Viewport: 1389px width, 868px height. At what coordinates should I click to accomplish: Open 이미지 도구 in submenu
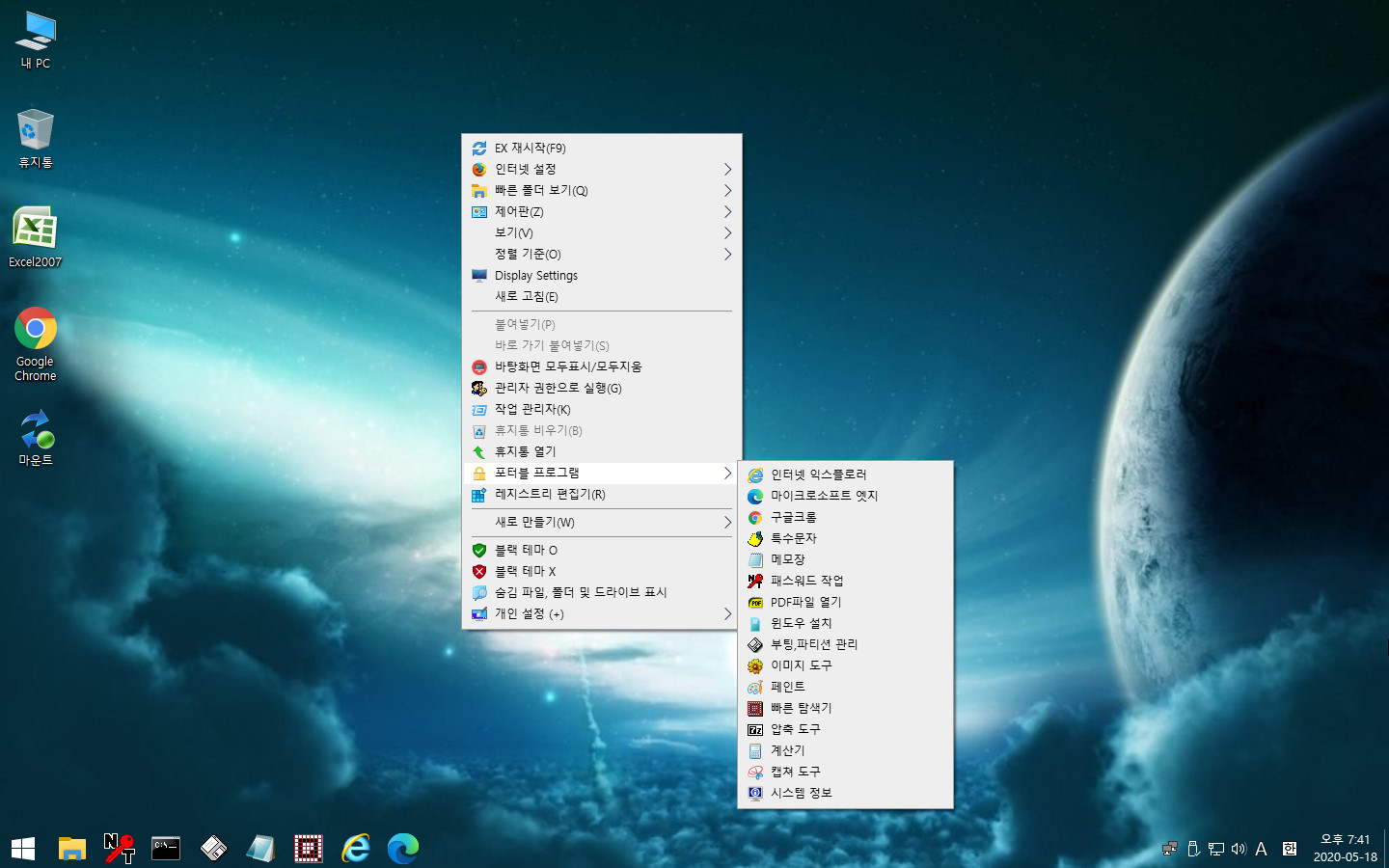(x=845, y=665)
